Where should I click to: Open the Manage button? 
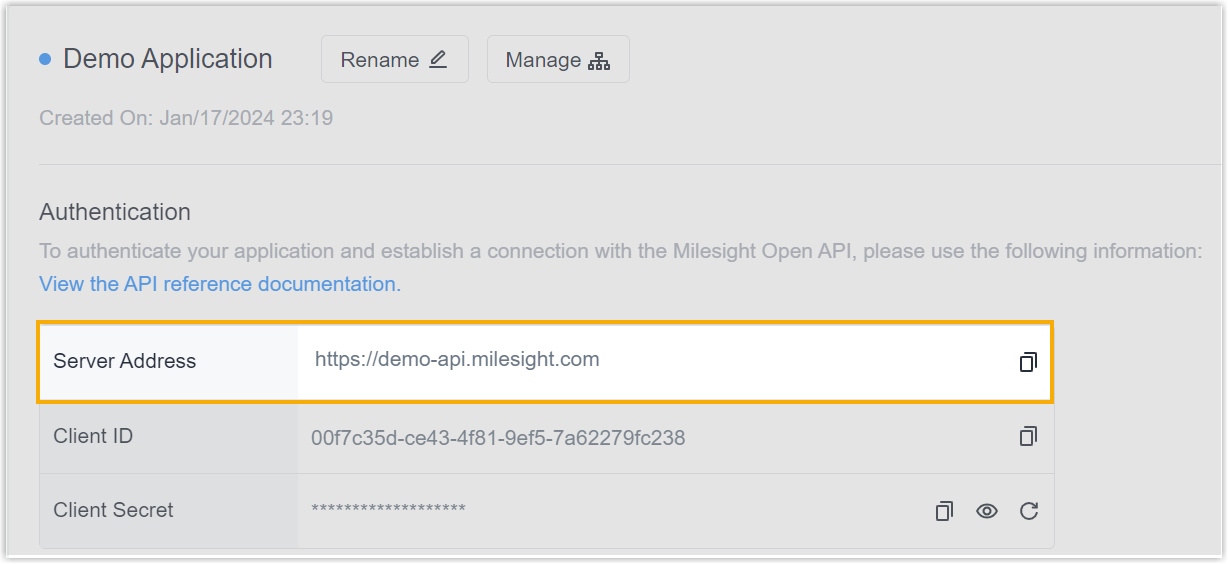tap(558, 59)
